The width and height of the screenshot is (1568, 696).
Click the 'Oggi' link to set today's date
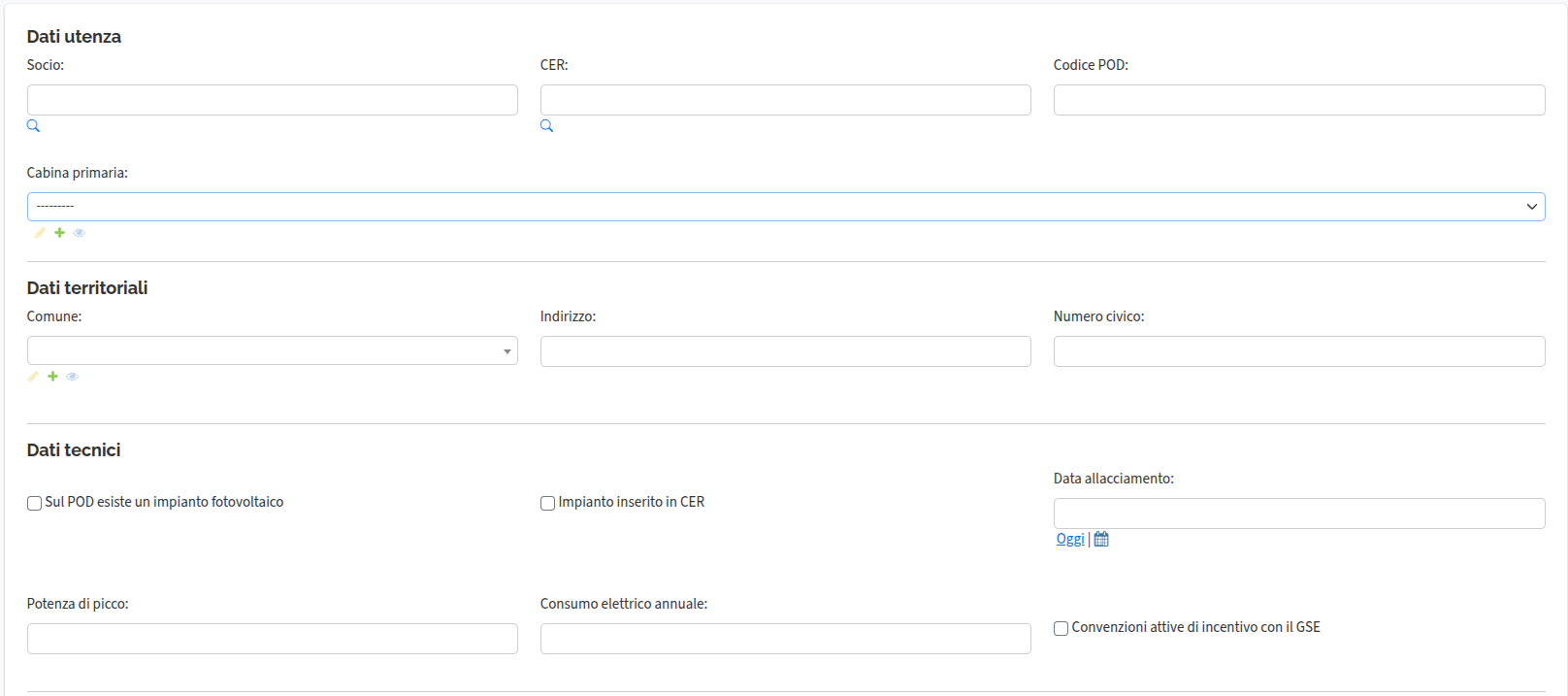click(x=1070, y=539)
